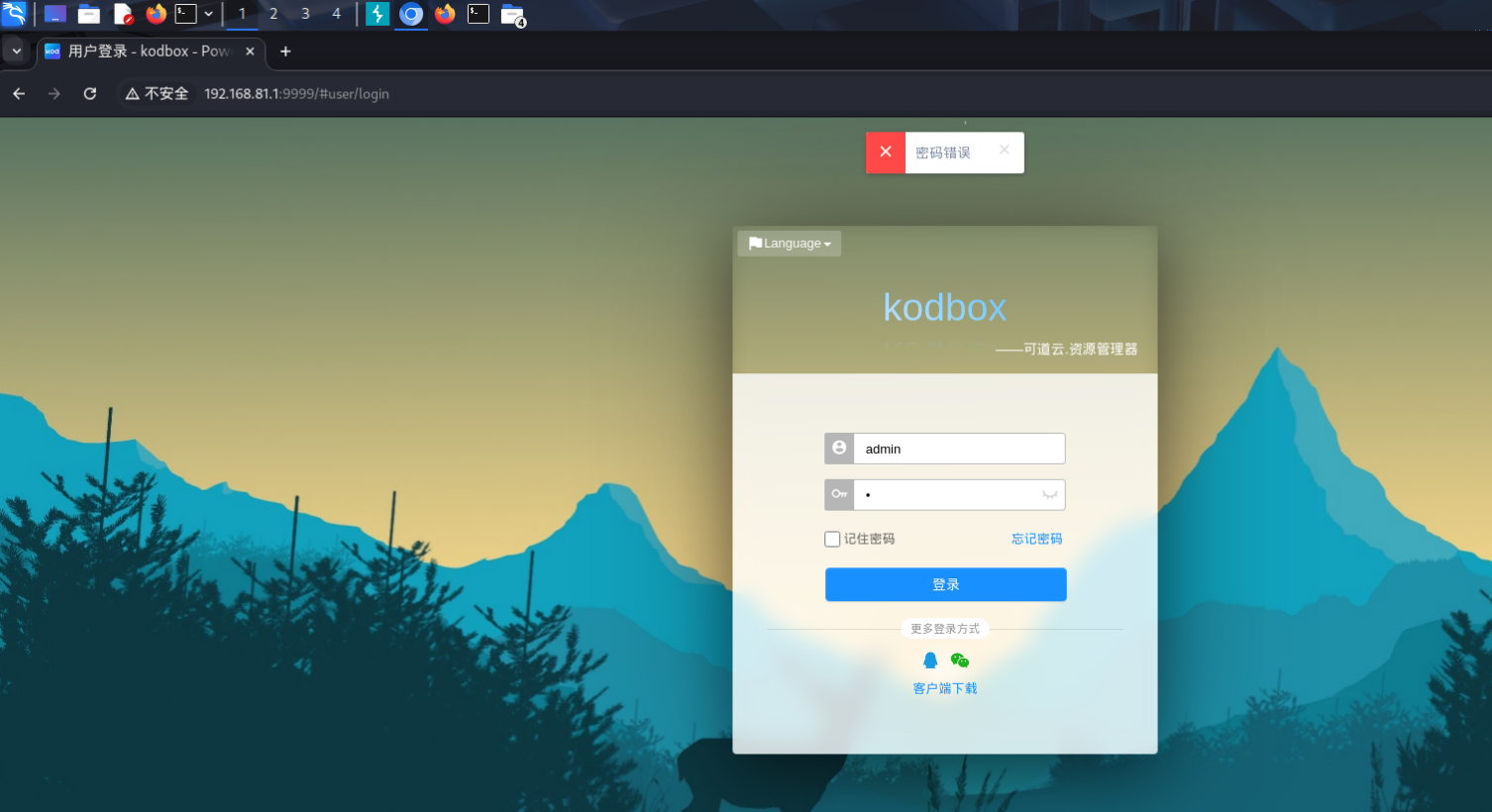Click the key icon beside the password field
The height and width of the screenshot is (812, 1492).
click(x=839, y=494)
